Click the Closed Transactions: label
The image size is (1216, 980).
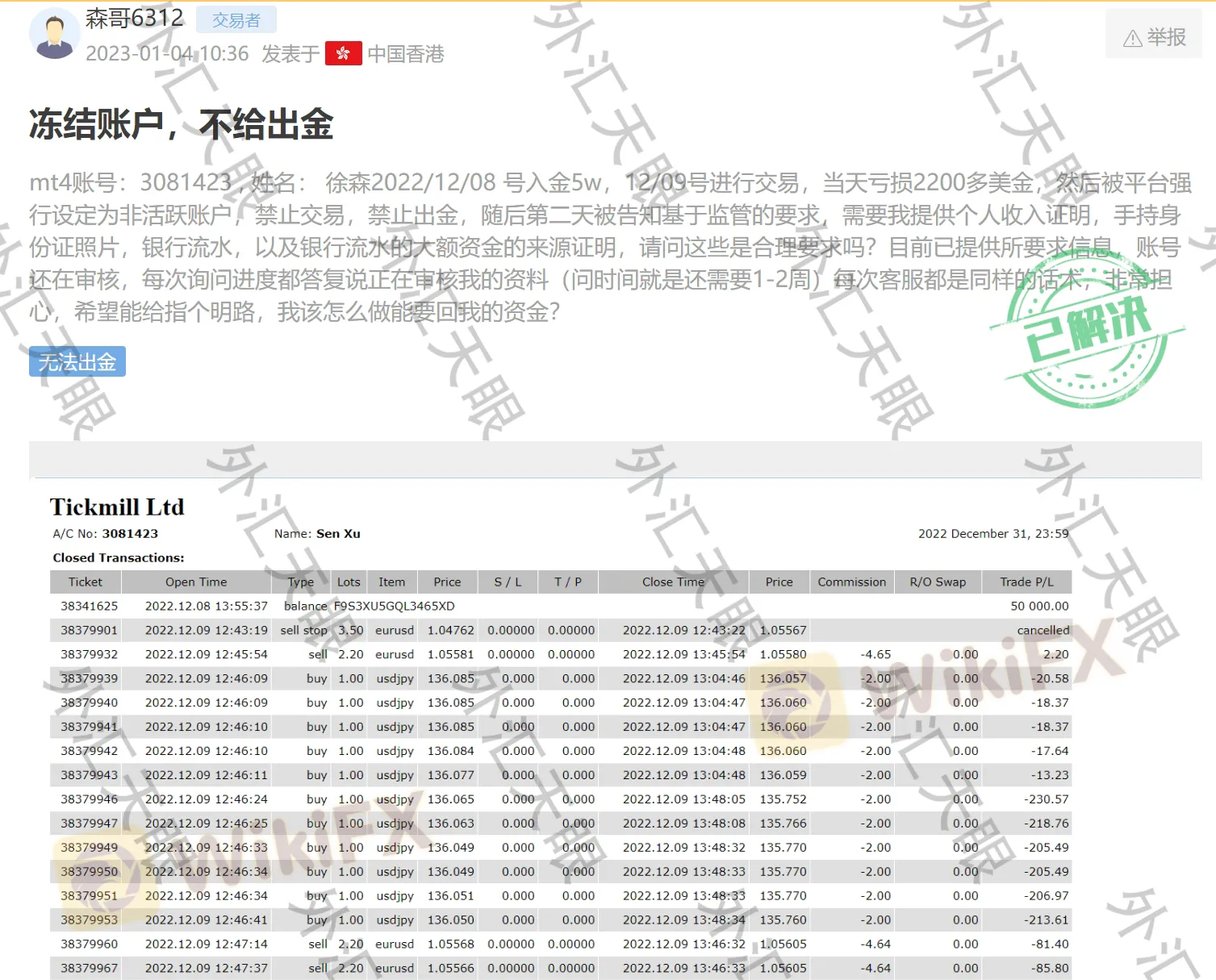(119, 558)
